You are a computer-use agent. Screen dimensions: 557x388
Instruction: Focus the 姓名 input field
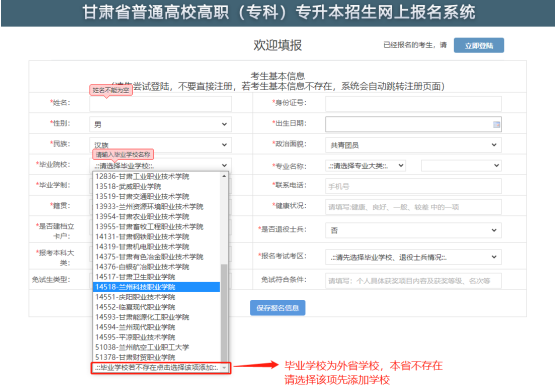click(x=160, y=104)
